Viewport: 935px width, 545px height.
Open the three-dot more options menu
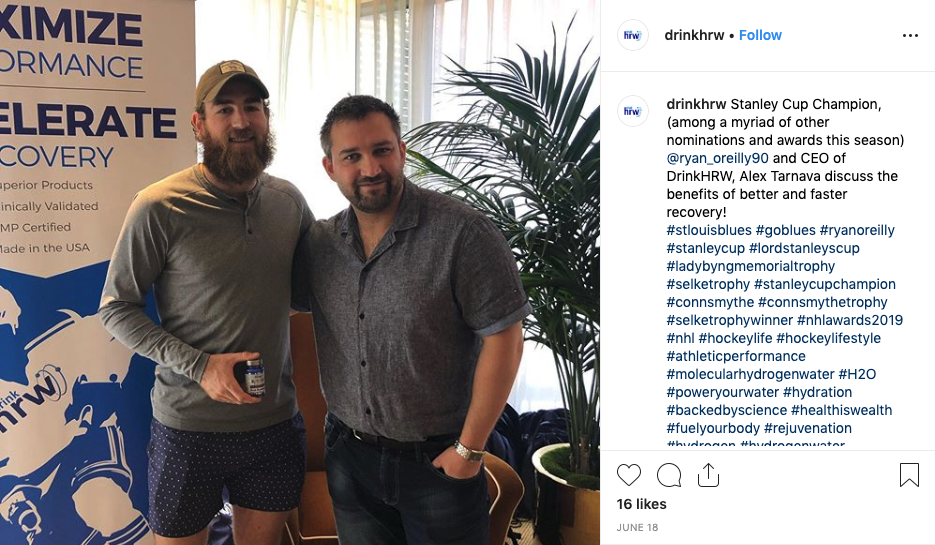coord(910,36)
